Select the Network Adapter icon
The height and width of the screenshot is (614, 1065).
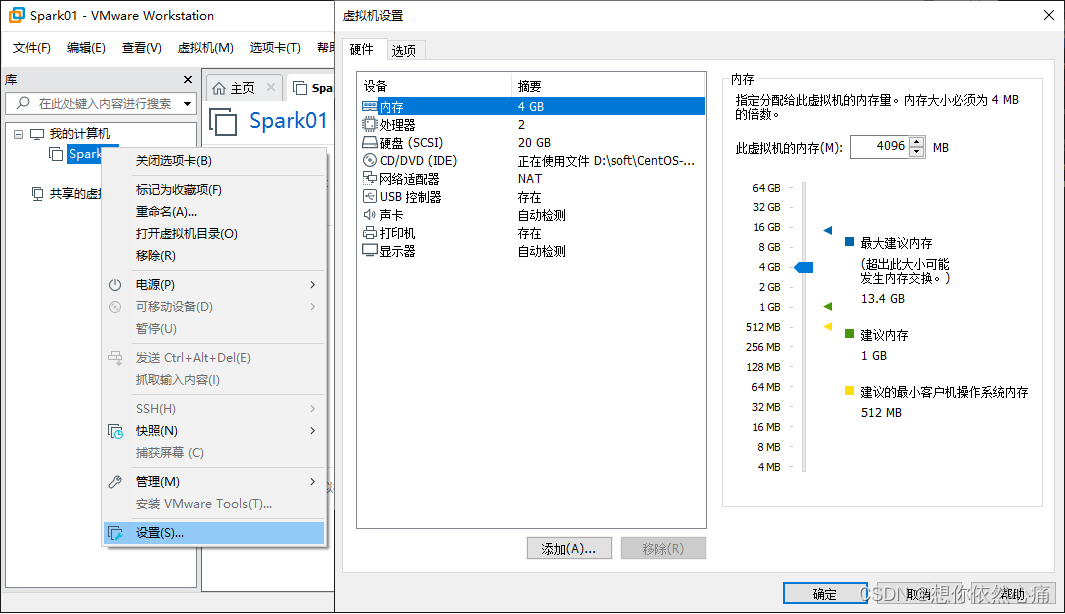369,179
